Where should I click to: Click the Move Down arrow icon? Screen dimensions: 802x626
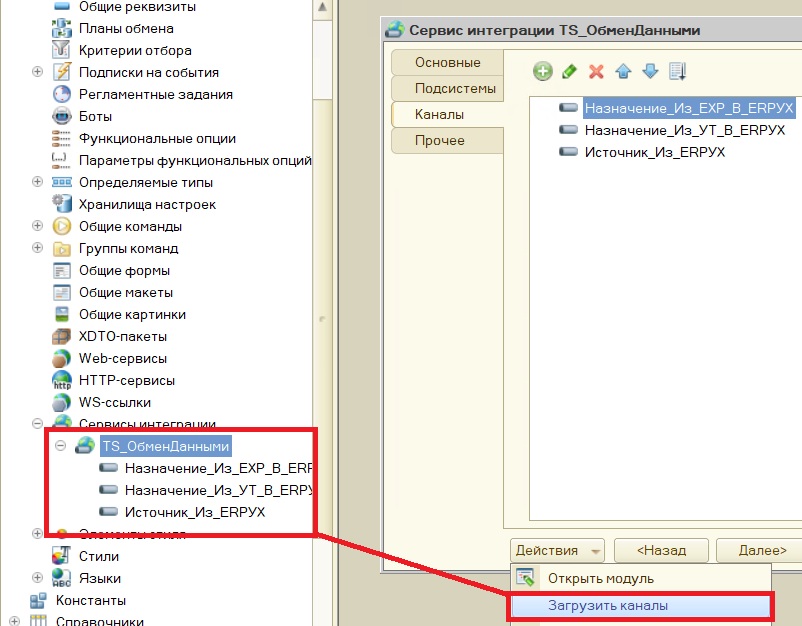[x=650, y=71]
